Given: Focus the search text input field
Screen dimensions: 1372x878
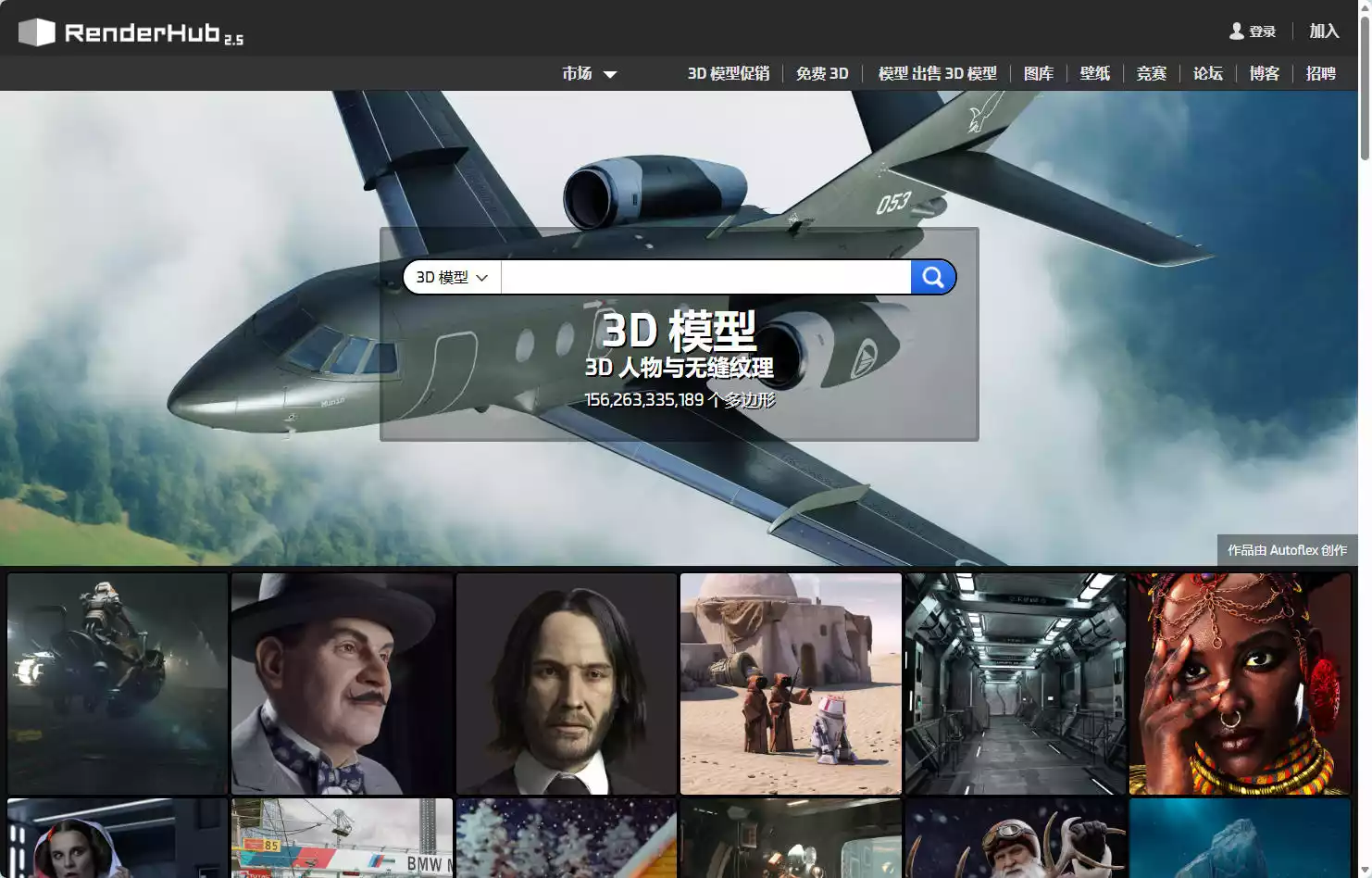Looking at the screenshot, I should pyautogui.click(x=706, y=277).
